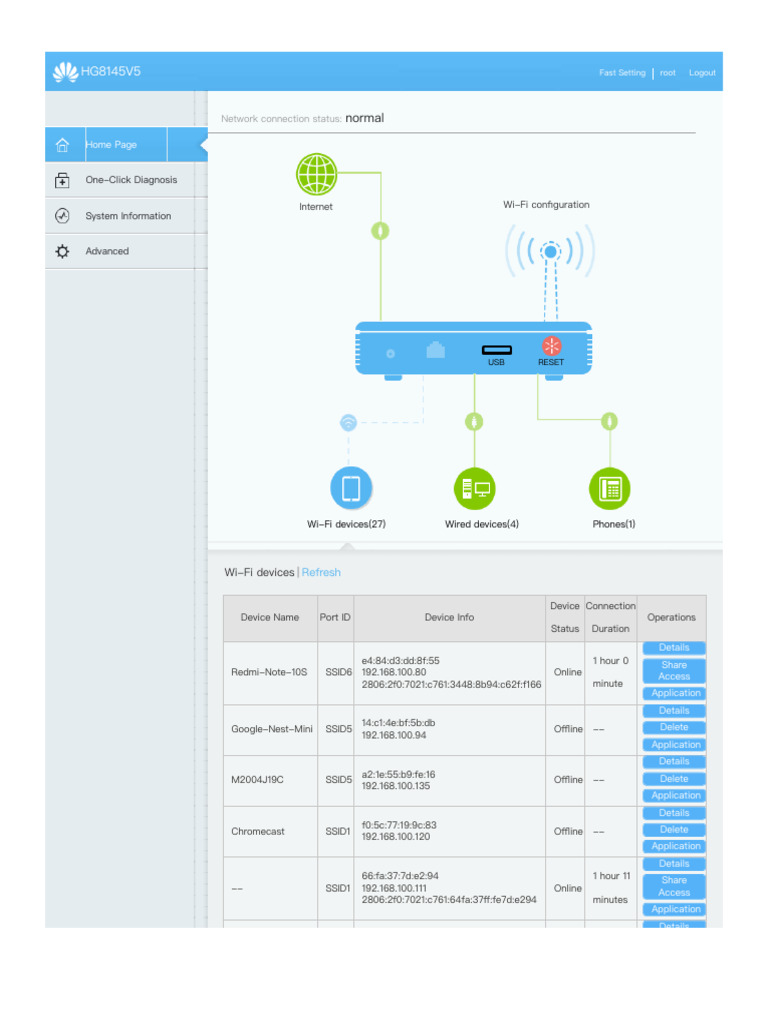This screenshot has width=768, height=1024.
Task: Delete the Google-Nest-Mini device
Action: pos(674,728)
